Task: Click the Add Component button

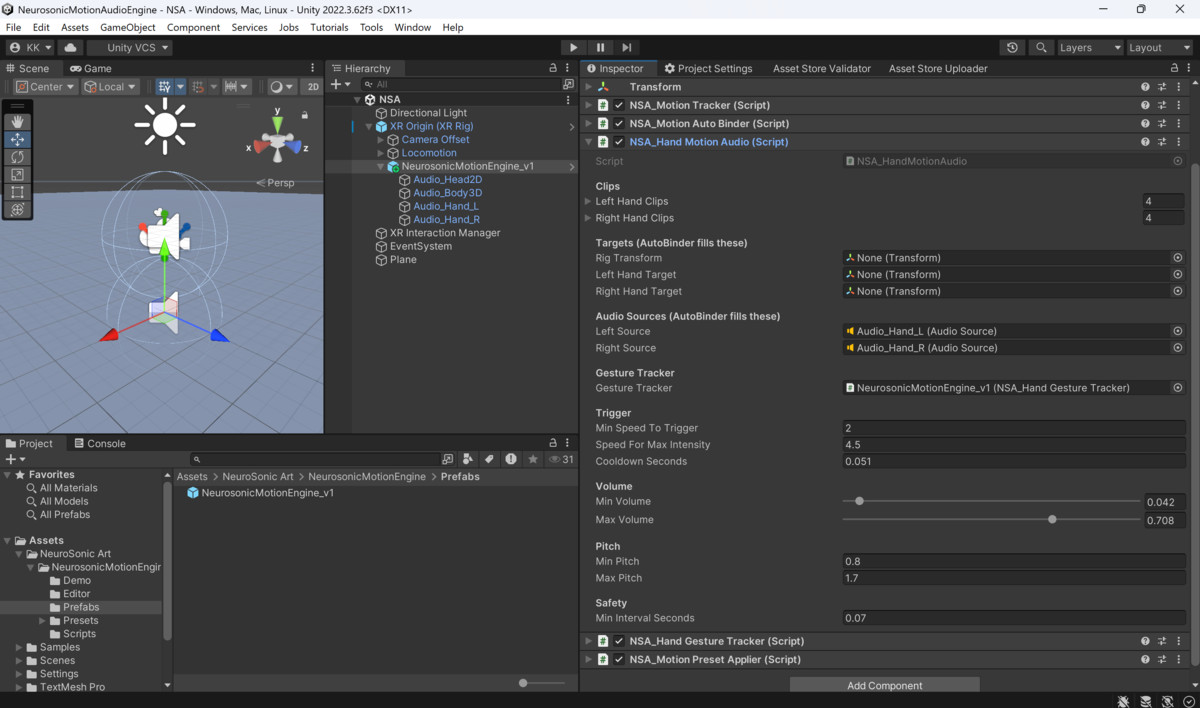Action: pos(884,684)
